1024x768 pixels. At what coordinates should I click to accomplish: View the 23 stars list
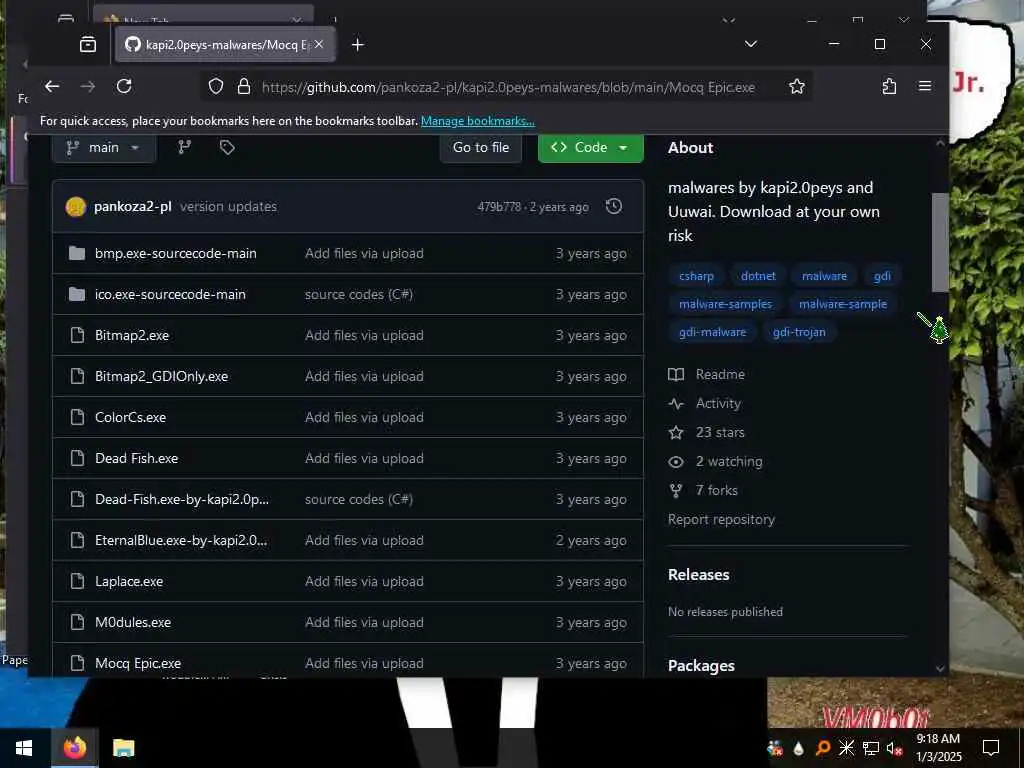click(x=707, y=432)
